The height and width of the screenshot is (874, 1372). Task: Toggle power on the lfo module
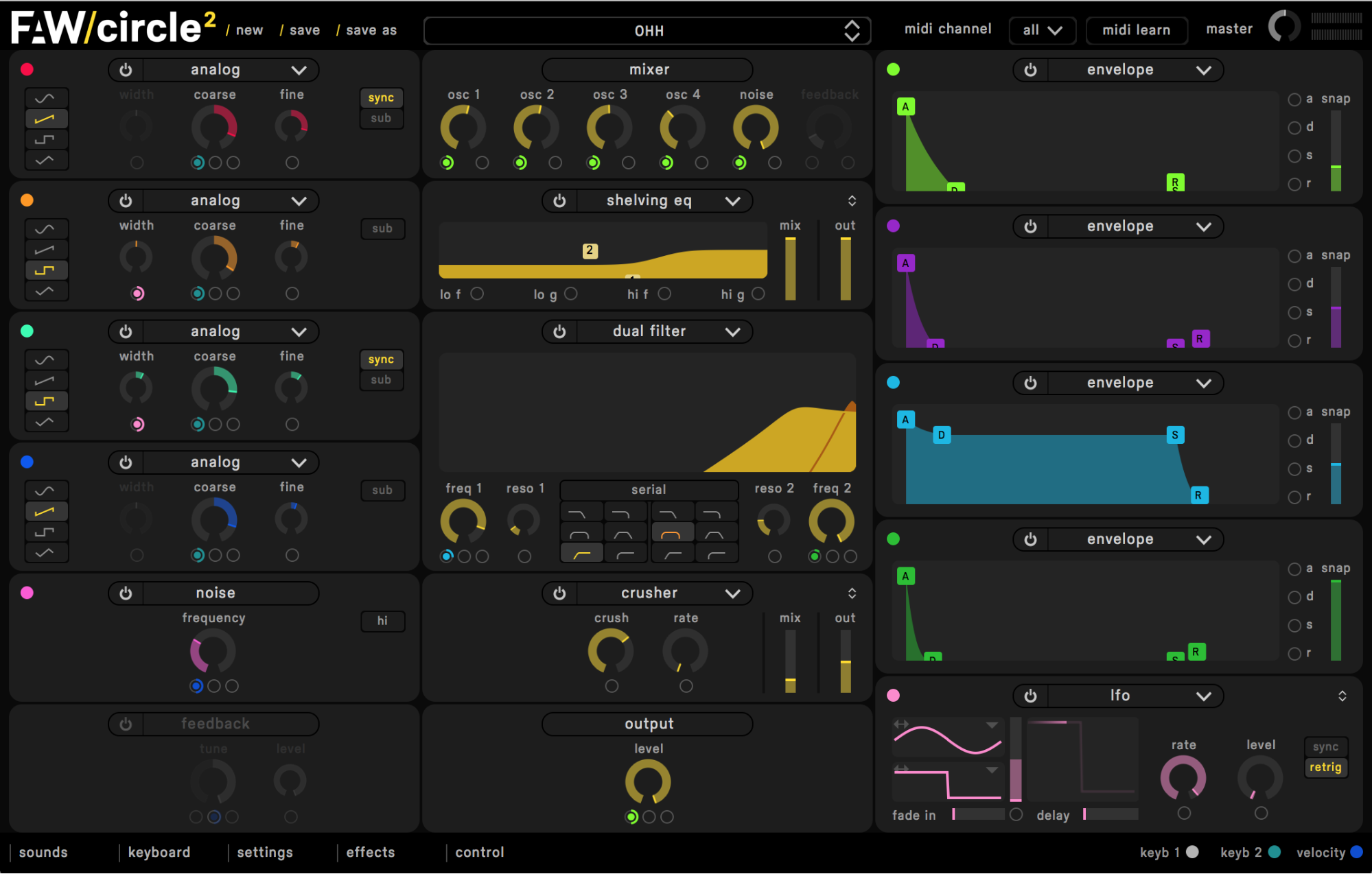click(1030, 696)
